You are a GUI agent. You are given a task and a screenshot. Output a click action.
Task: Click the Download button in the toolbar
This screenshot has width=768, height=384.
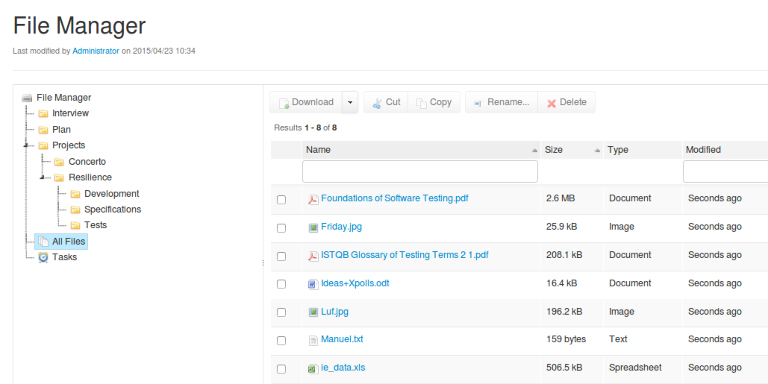tap(306, 102)
